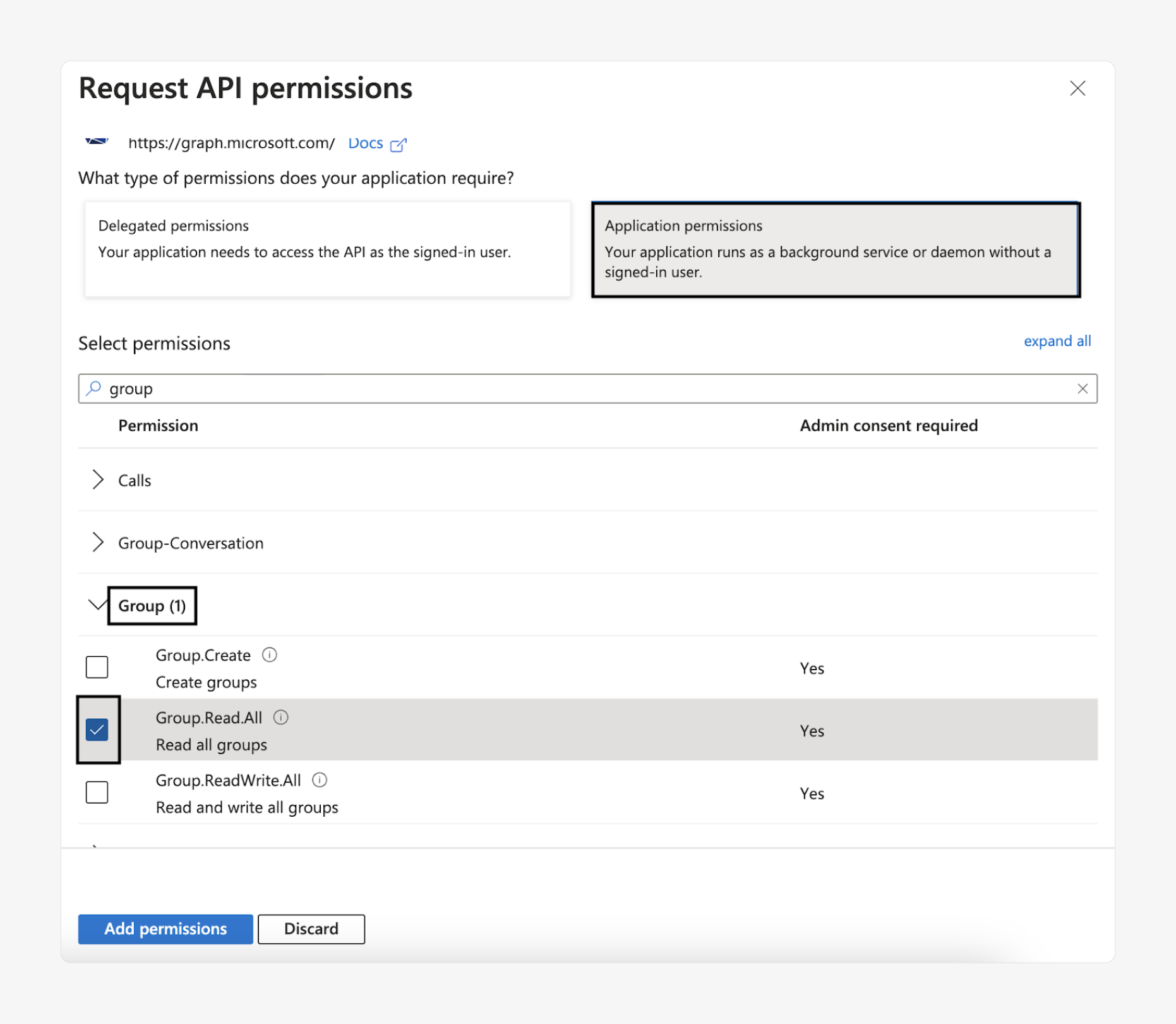
Task: Click the Add permissions button
Action: [x=165, y=929]
